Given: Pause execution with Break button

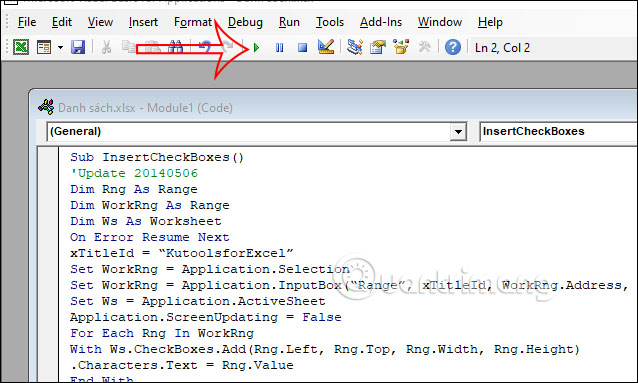Looking at the screenshot, I should 280,48.
